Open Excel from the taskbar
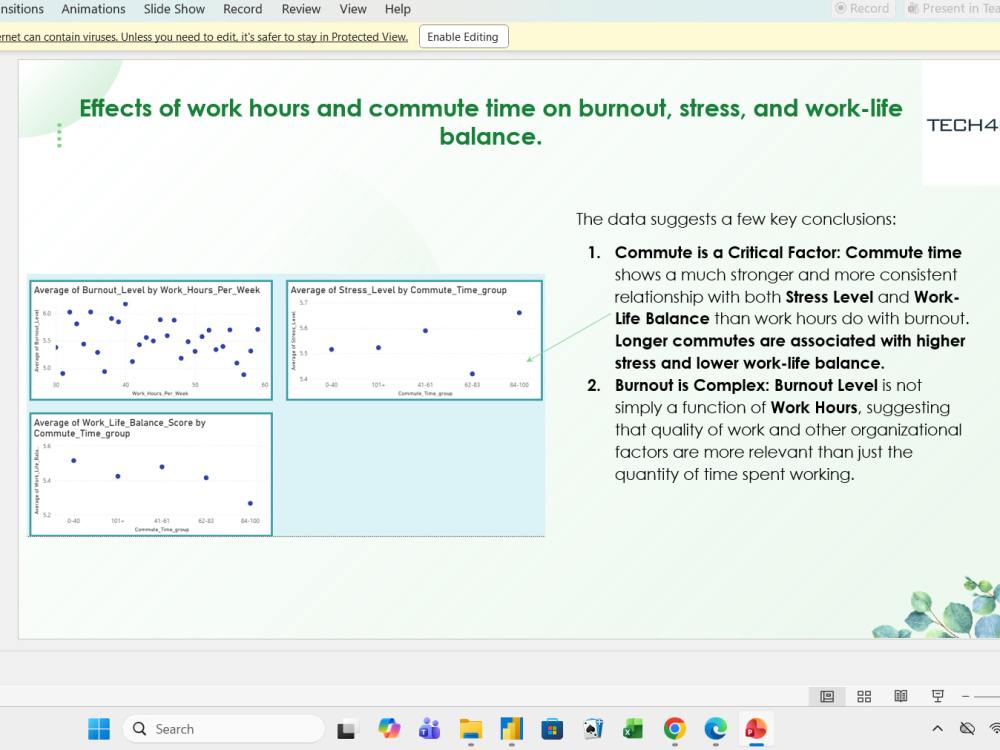The width and height of the screenshot is (1000, 750). 633,728
